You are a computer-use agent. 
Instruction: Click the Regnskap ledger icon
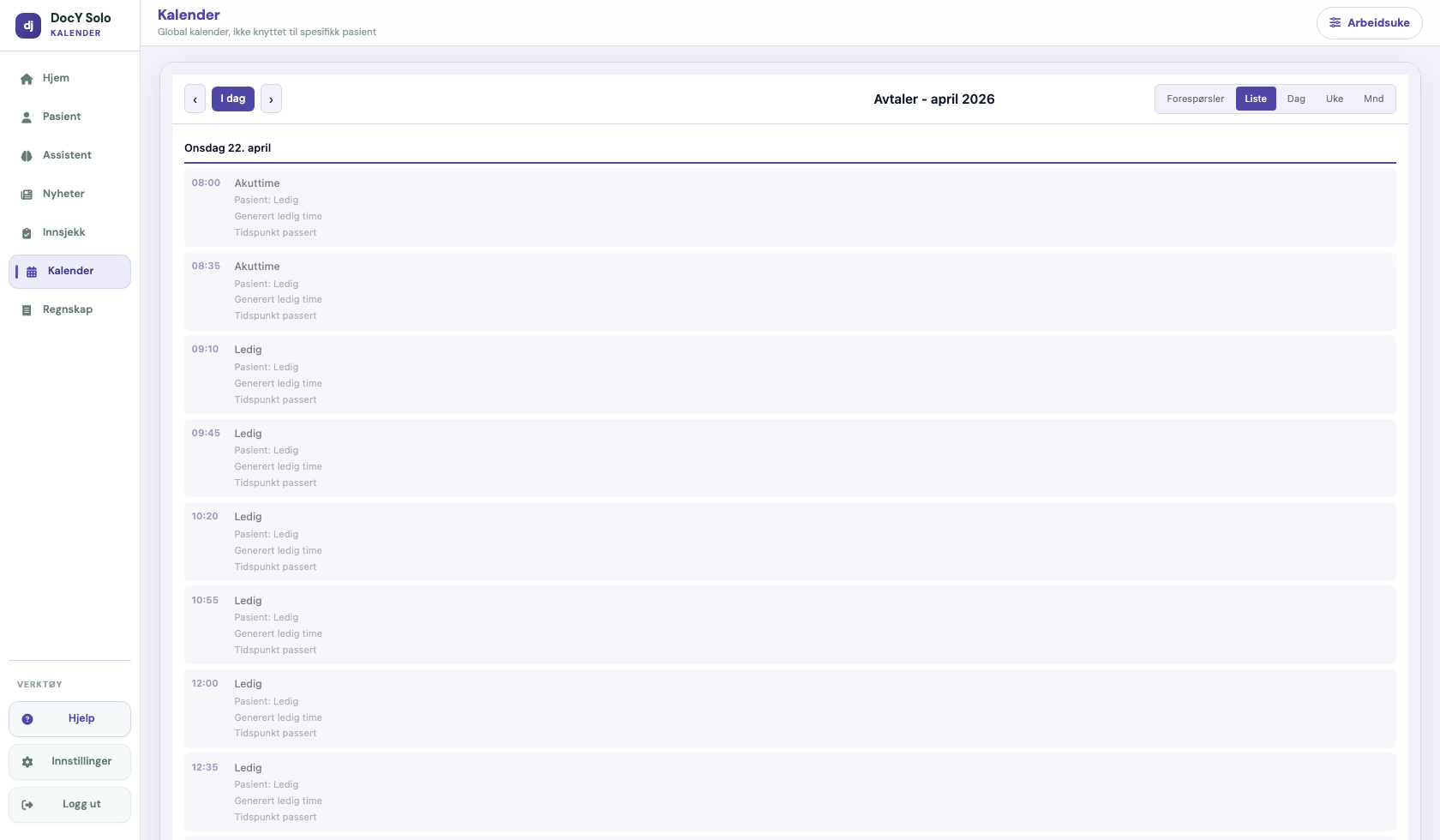point(27,310)
